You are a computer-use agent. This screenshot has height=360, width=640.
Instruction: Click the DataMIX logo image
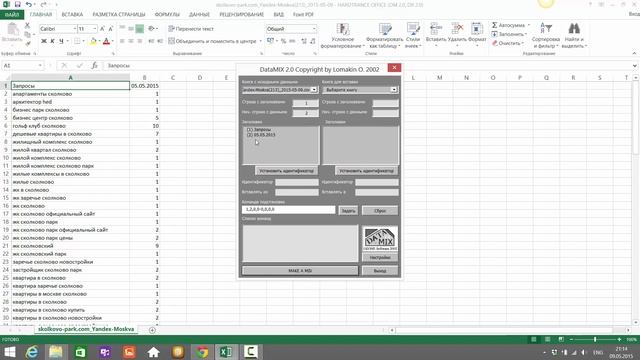[x=380, y=239]
